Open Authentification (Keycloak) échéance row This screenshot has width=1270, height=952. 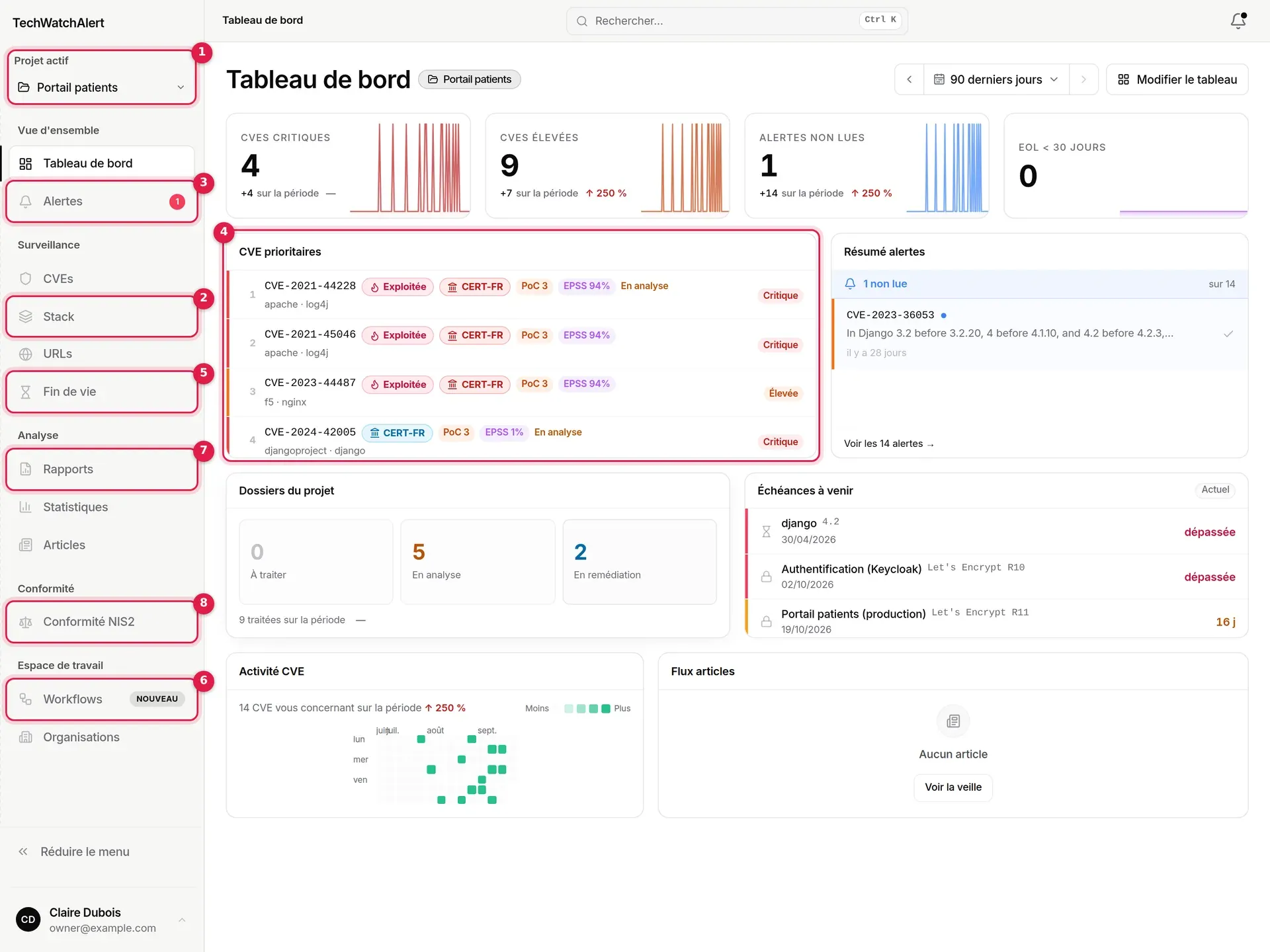(x=997, y=576)
